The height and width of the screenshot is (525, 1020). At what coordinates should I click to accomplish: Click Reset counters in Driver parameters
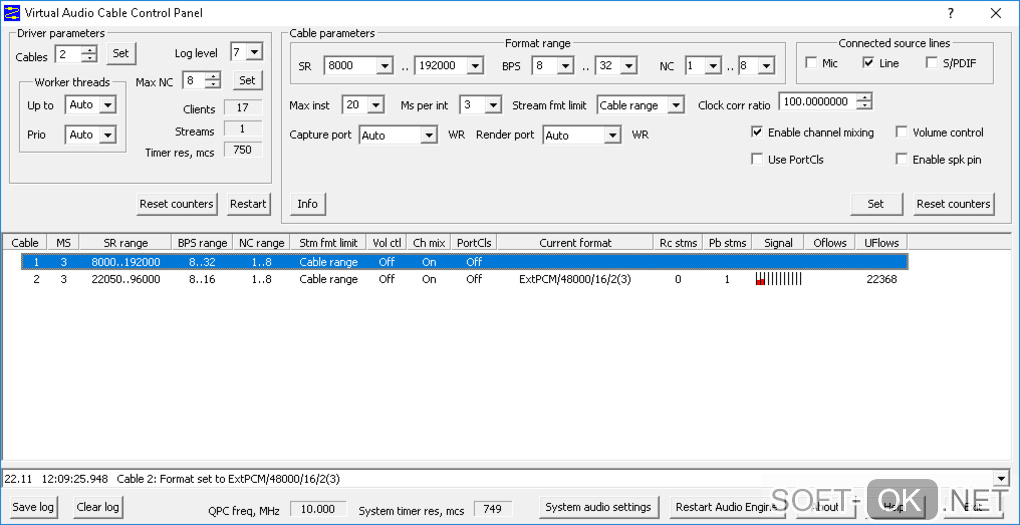(x=176, y=204)
